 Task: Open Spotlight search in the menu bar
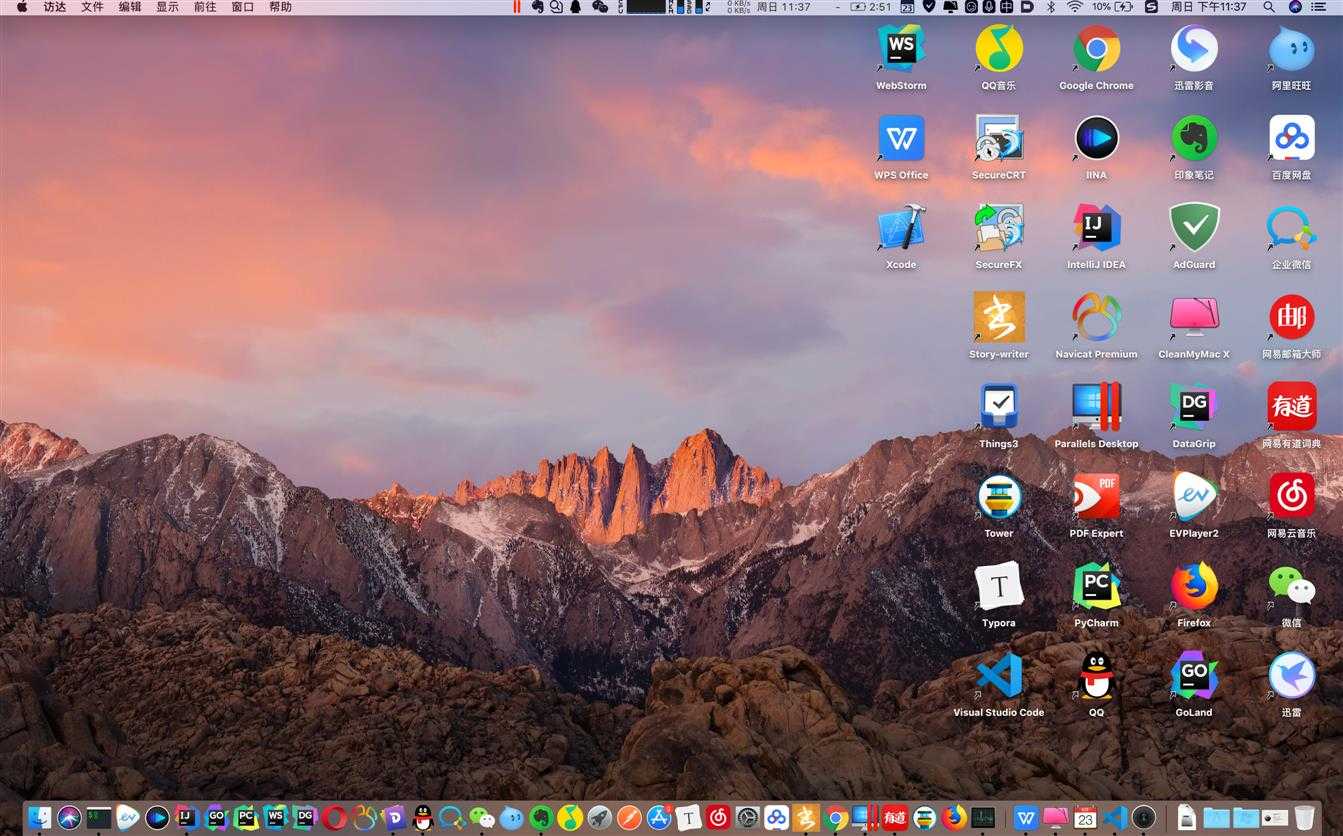click(x=1269, y=7)
